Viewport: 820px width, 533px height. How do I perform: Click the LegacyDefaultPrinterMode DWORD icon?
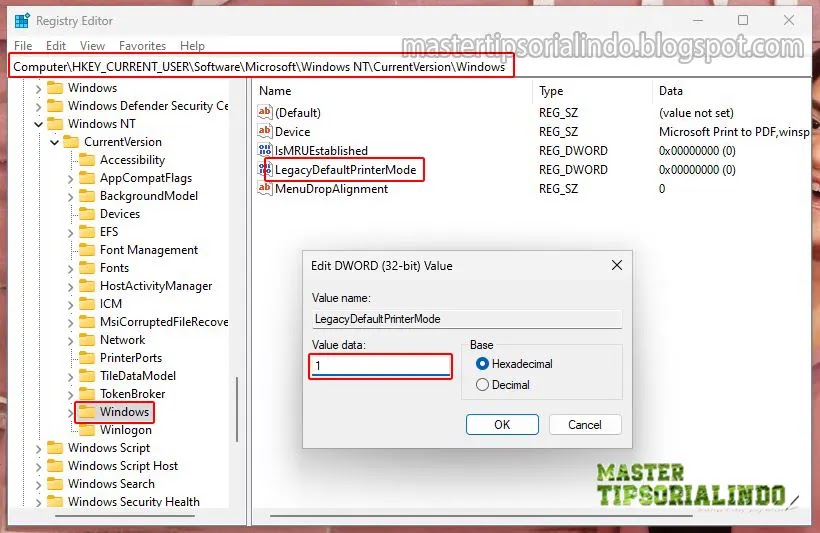coord(265,169)
